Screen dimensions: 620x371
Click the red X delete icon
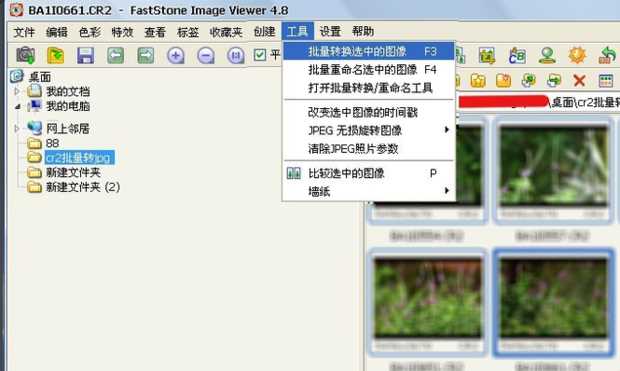coord(579,81)
